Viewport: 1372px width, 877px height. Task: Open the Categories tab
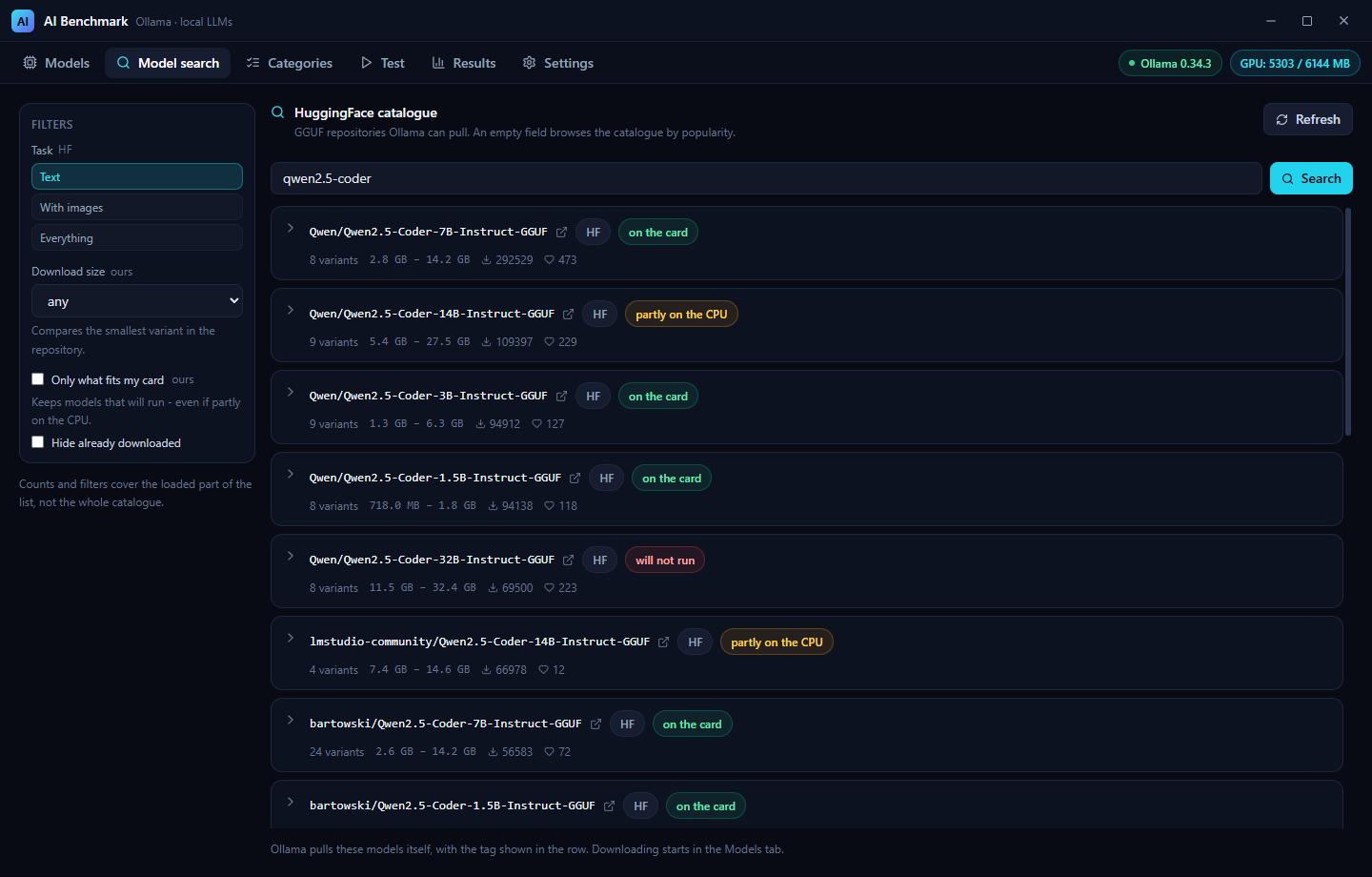(x=289, y=63)
